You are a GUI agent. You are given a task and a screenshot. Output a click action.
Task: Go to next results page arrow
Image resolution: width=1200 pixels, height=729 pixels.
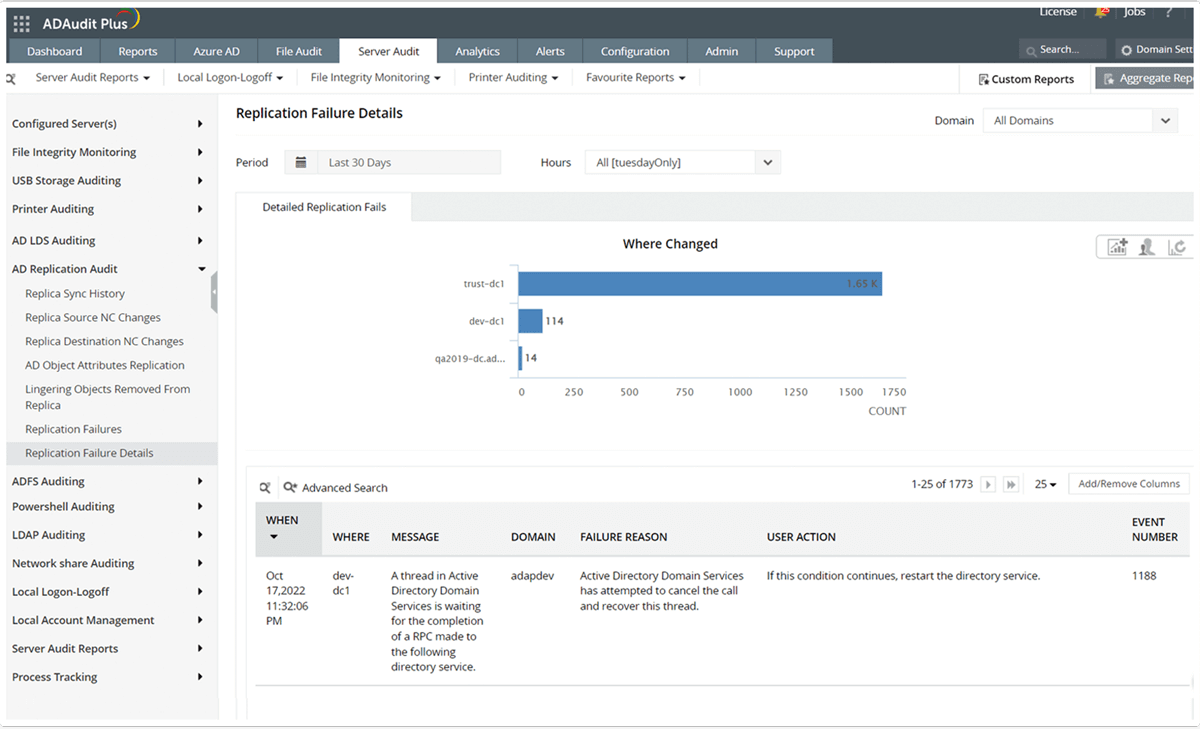[x=988, y=484]
